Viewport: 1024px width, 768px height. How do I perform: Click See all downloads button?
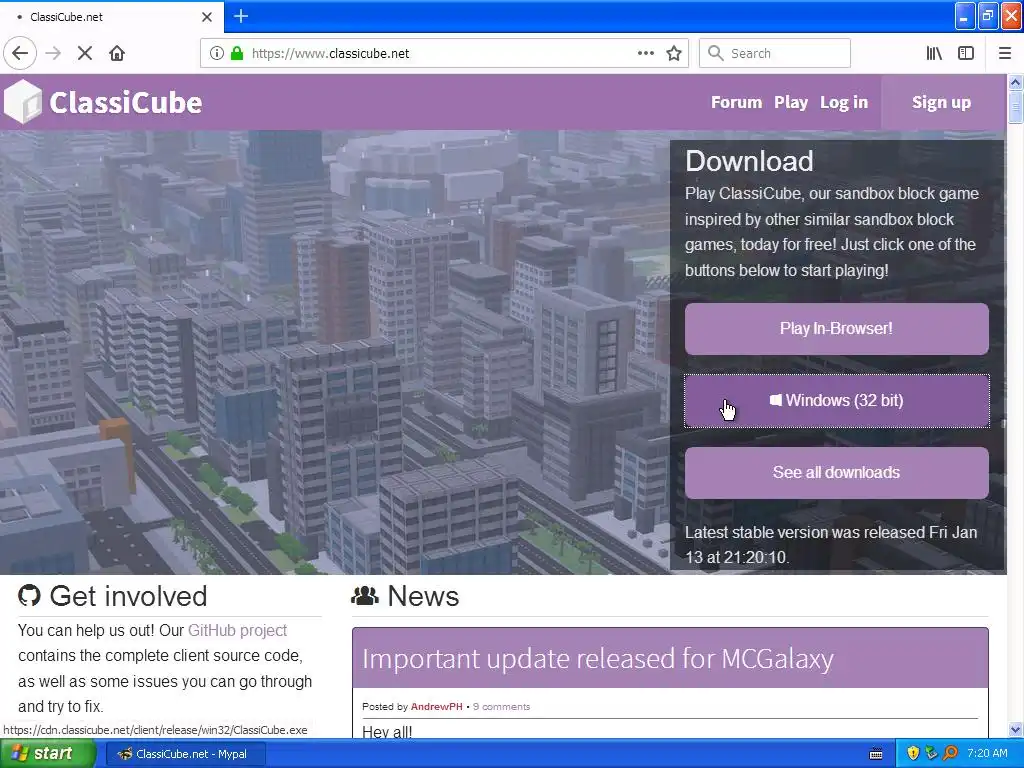coord(837,472)
